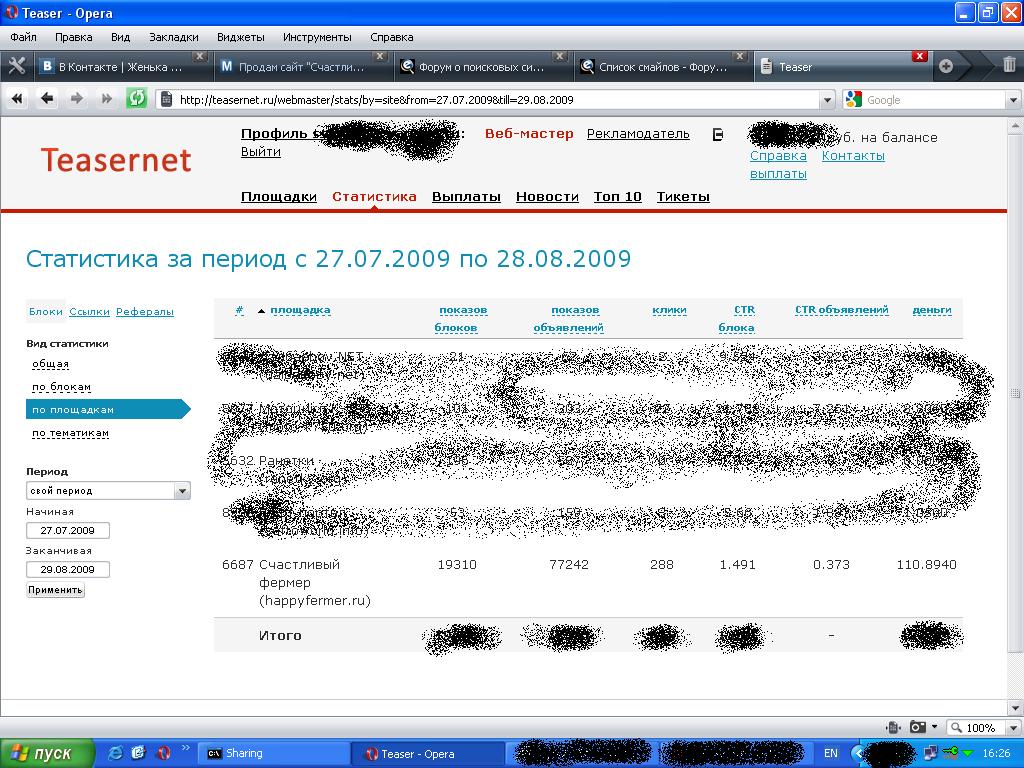The width and height of the screenshot is (1024, 768).
Task: Click the page vertical scrollbar down arrow
Action: pos(1015,708)
